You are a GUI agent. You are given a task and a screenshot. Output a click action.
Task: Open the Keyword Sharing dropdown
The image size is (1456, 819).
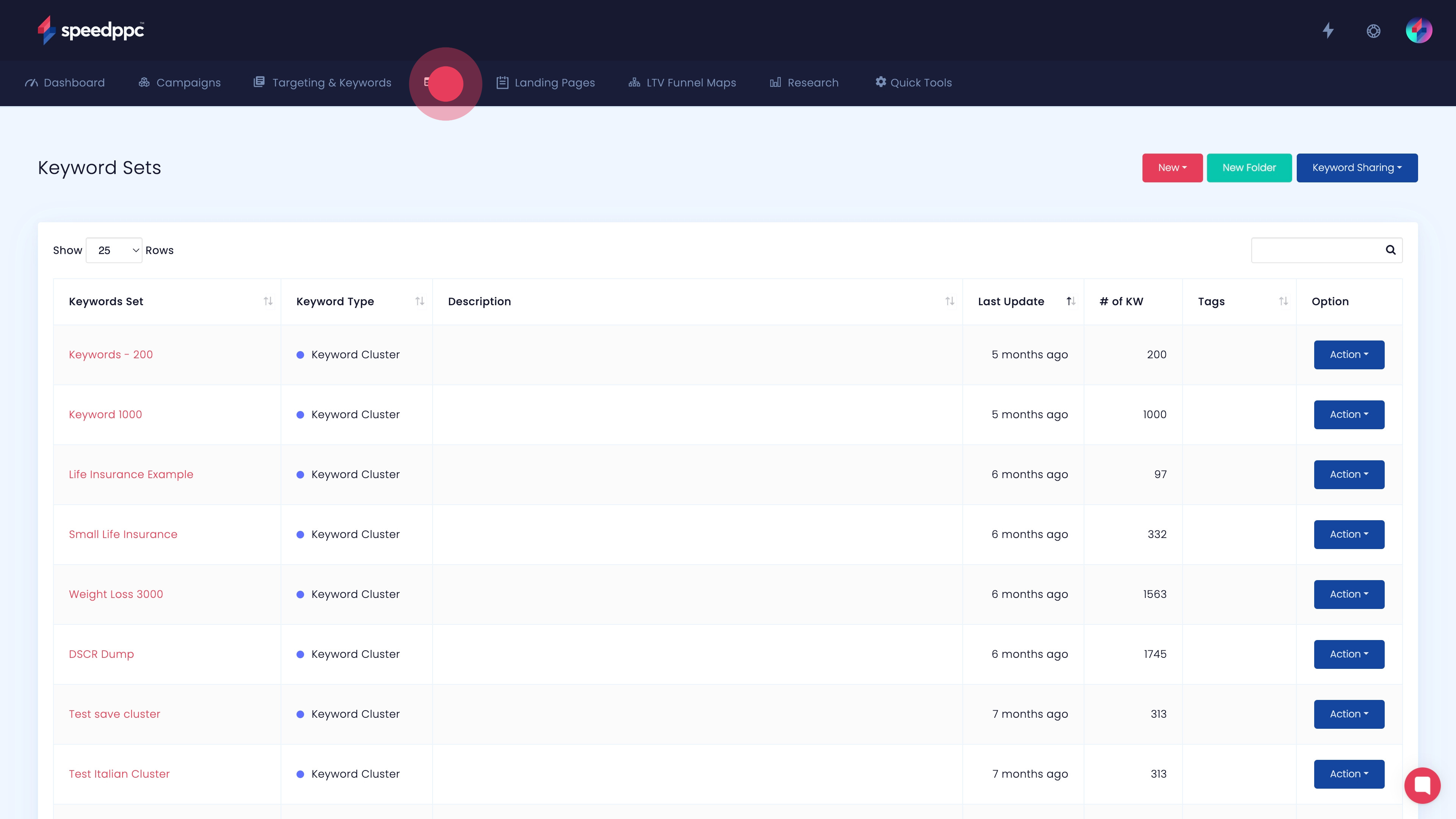coord(1357,168)
